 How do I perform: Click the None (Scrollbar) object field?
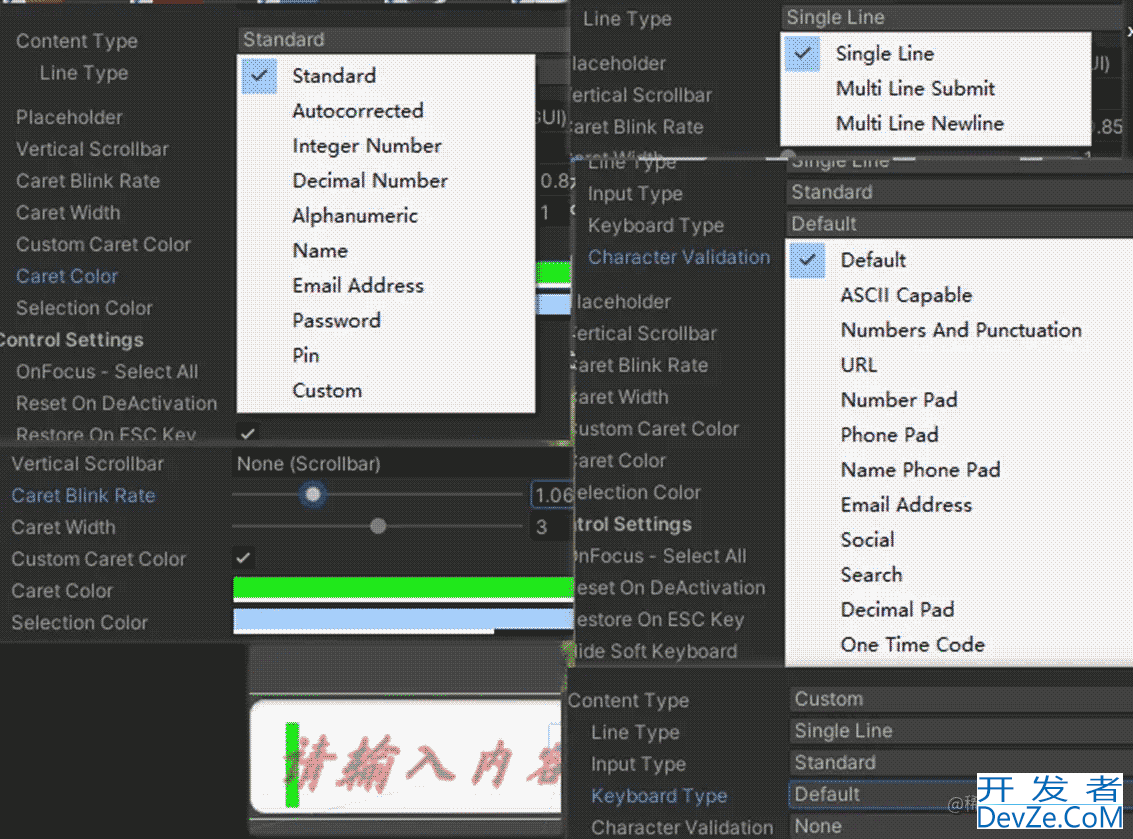402,464
